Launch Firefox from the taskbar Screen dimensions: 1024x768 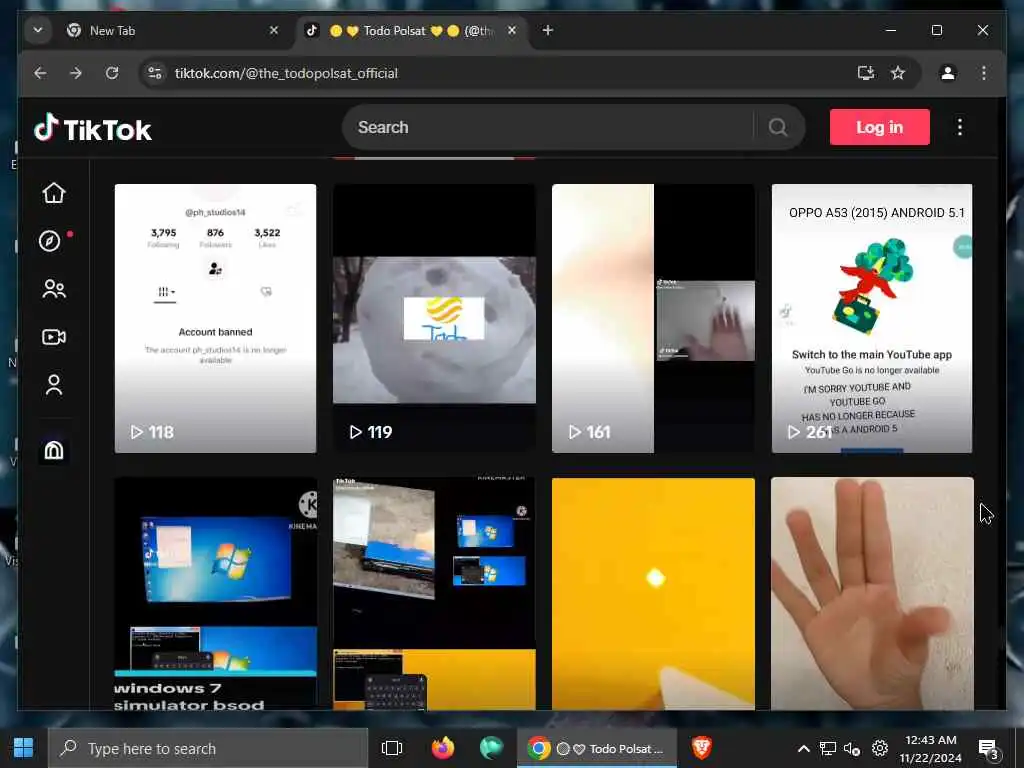pos(443,748)
